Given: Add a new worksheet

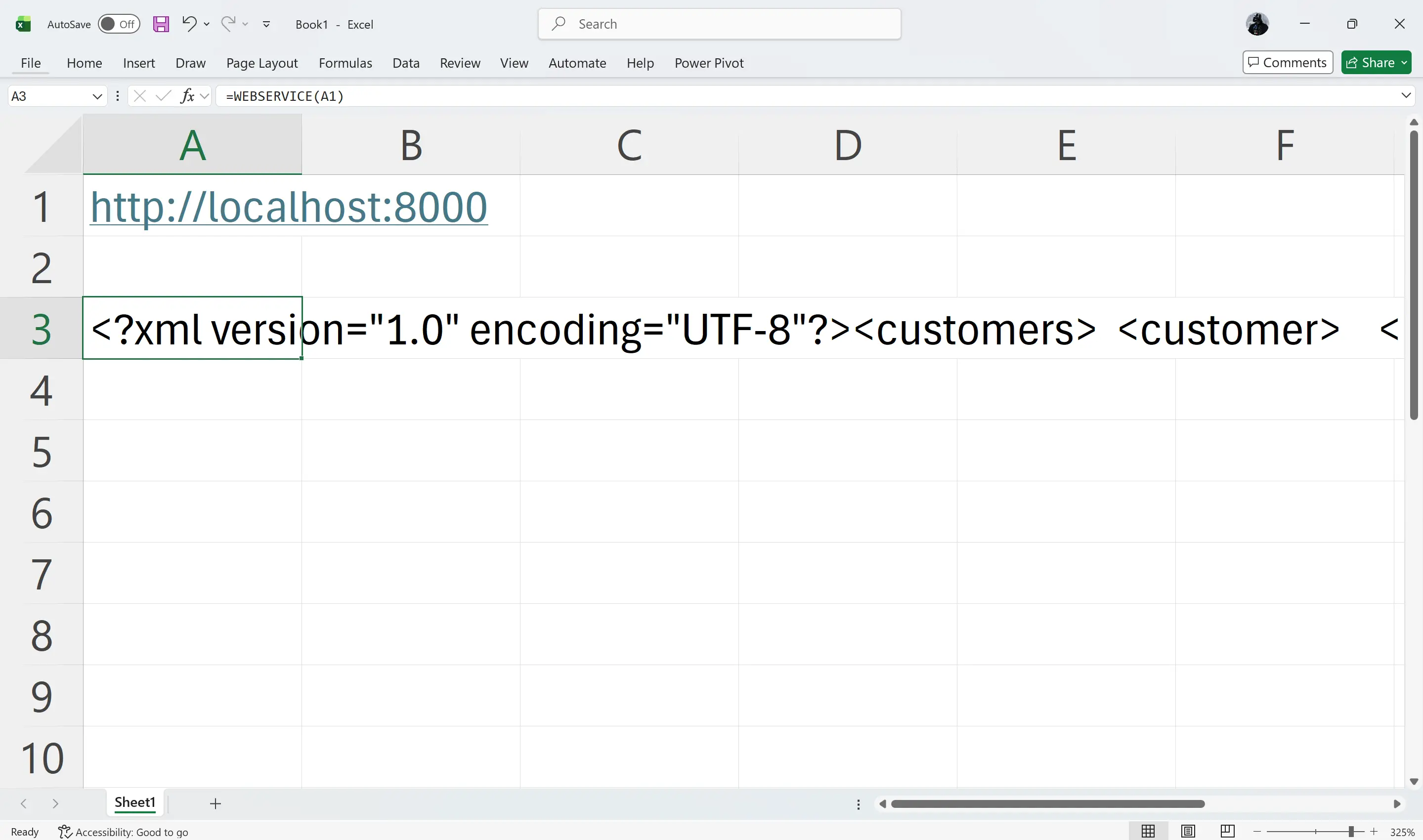Looking at the screenshot, I should click(215, 803).
